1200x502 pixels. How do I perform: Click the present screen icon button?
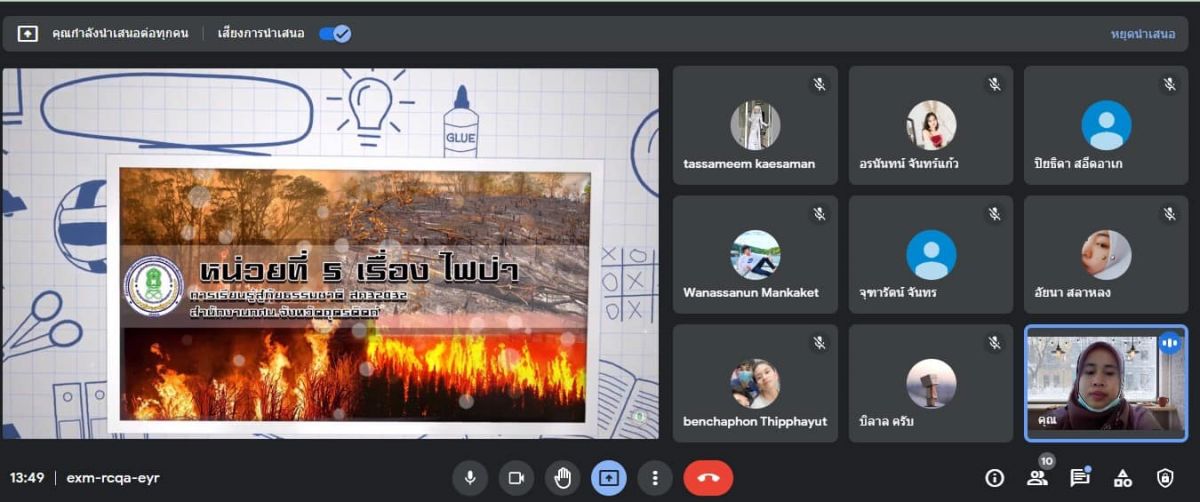click(608, 478)
